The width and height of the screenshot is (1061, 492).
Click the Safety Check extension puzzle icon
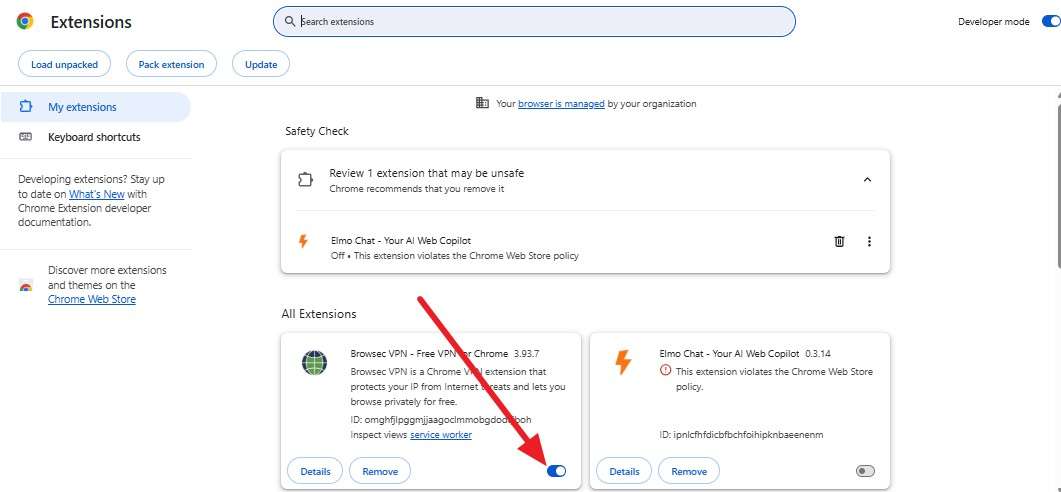[305, 180]
